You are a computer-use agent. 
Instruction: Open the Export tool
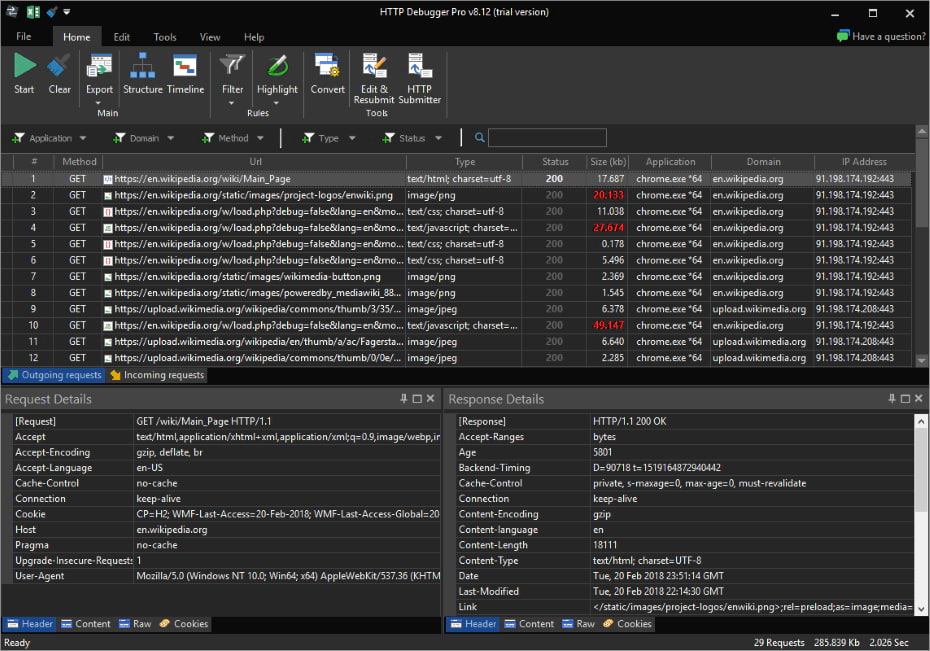(x=99, y=75)
